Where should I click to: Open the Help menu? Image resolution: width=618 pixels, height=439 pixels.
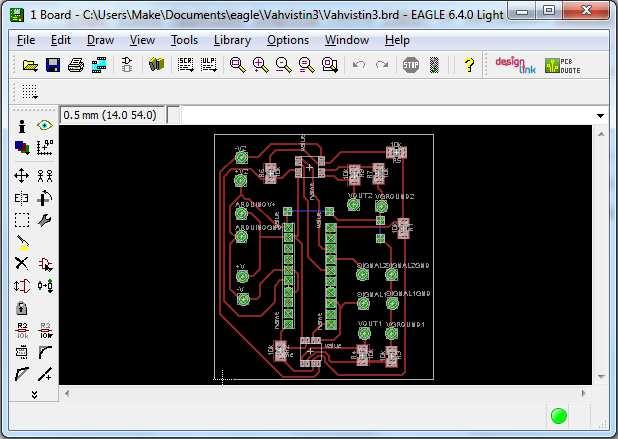tap(397, 40)
